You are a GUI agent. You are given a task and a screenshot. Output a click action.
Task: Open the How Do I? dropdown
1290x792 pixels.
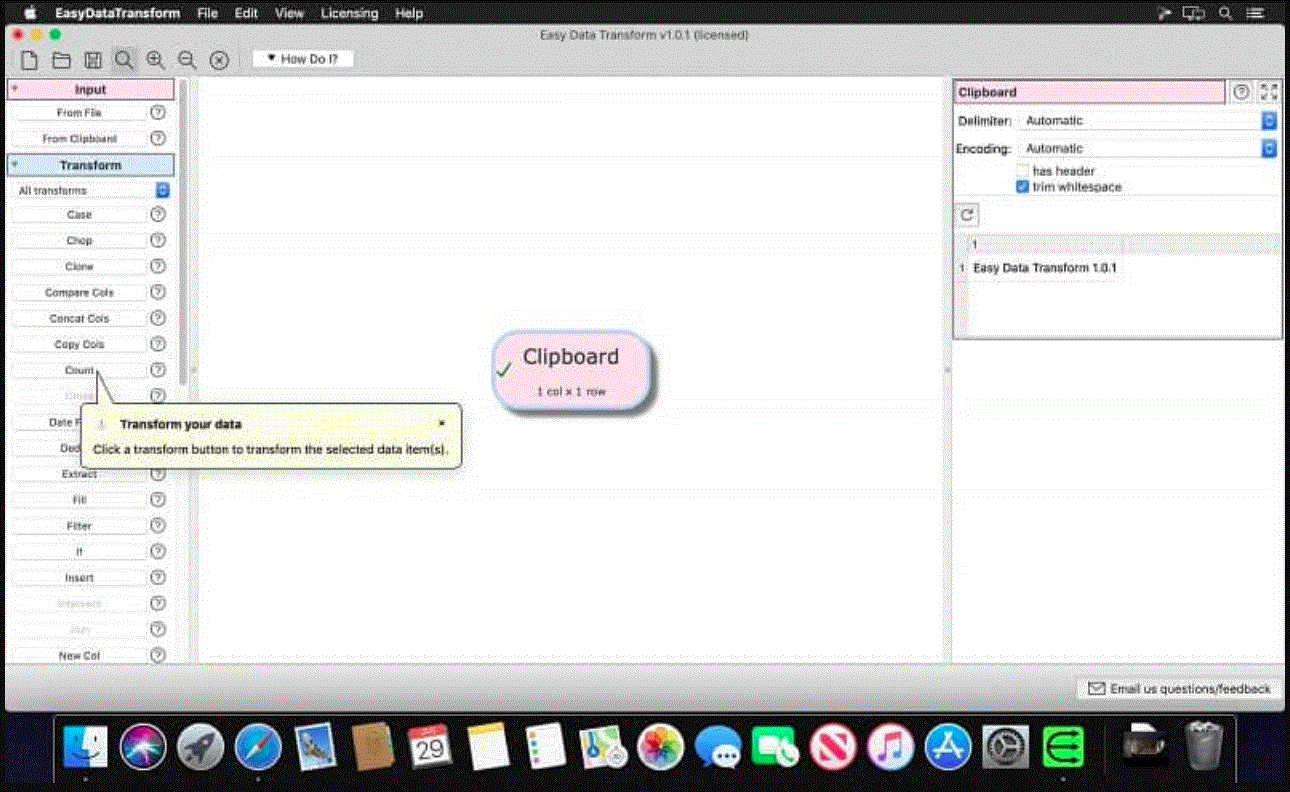point(303,59)
